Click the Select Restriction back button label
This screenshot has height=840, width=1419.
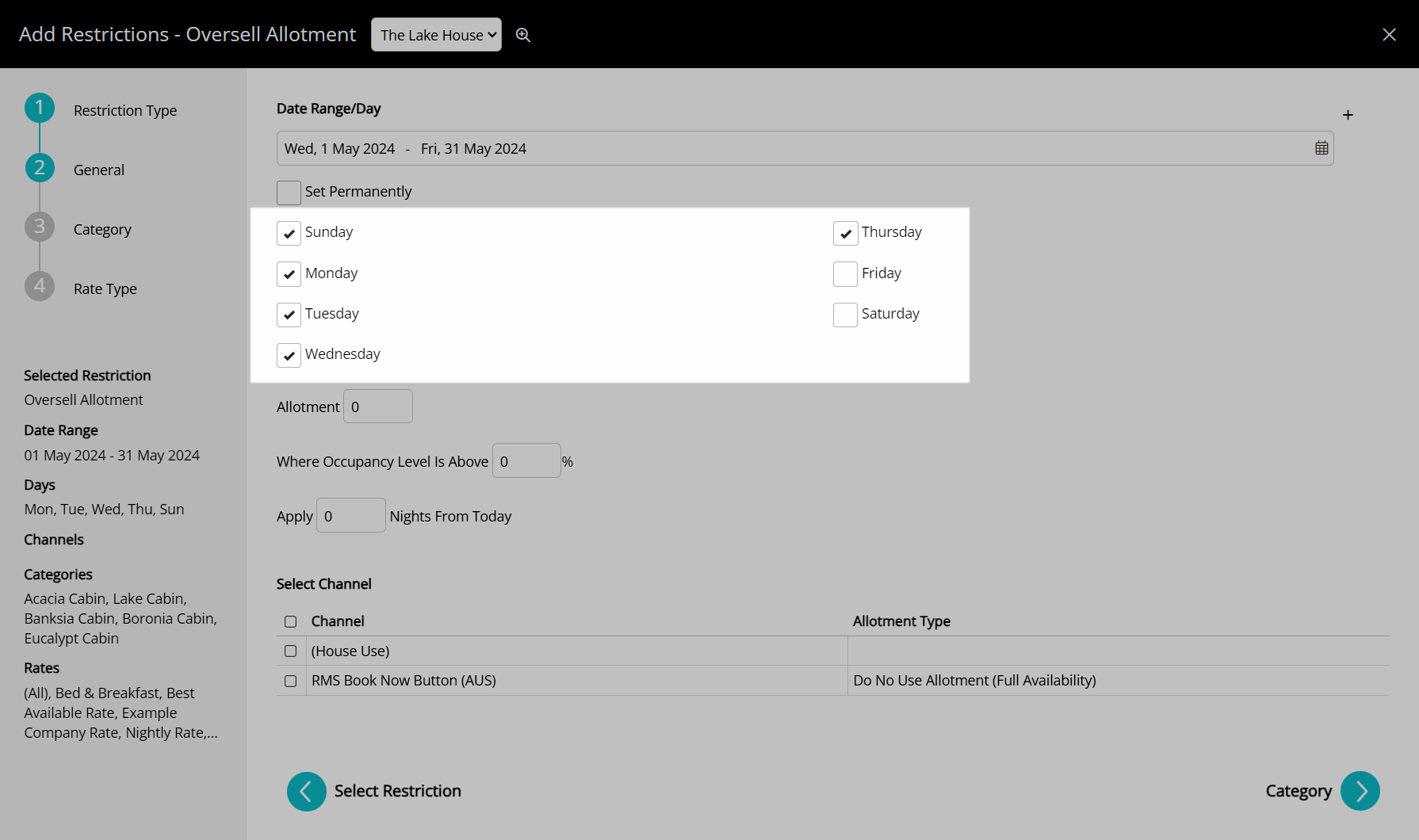click(398, 791)
